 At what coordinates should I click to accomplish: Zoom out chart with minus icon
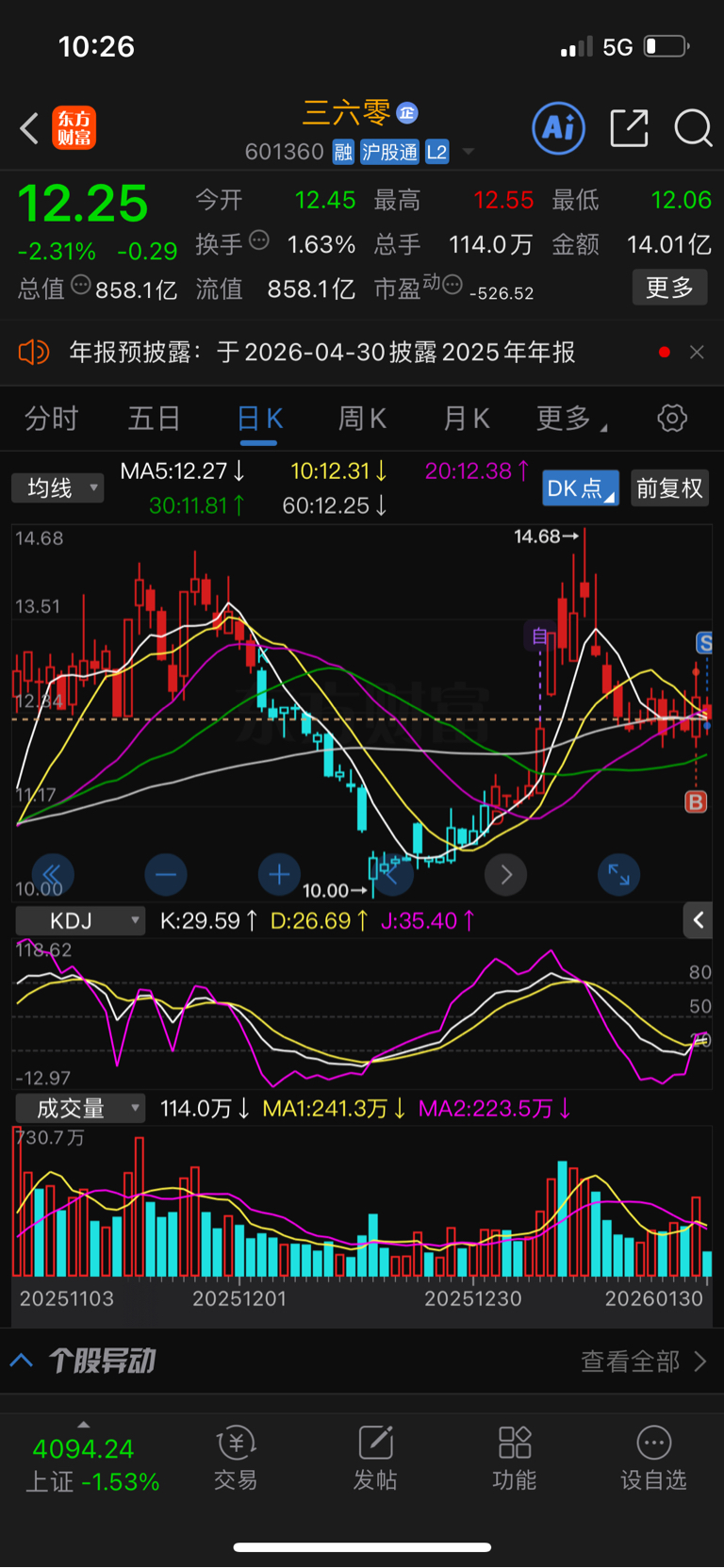coord(166,875)
